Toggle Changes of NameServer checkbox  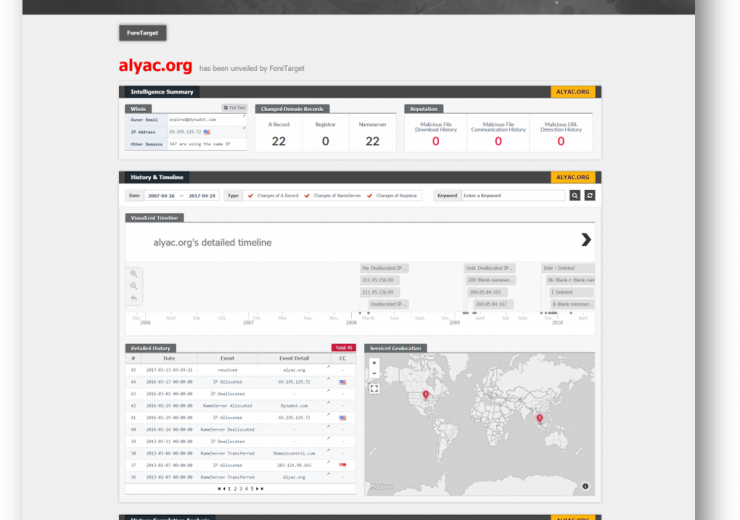click(x=307, y=196)
